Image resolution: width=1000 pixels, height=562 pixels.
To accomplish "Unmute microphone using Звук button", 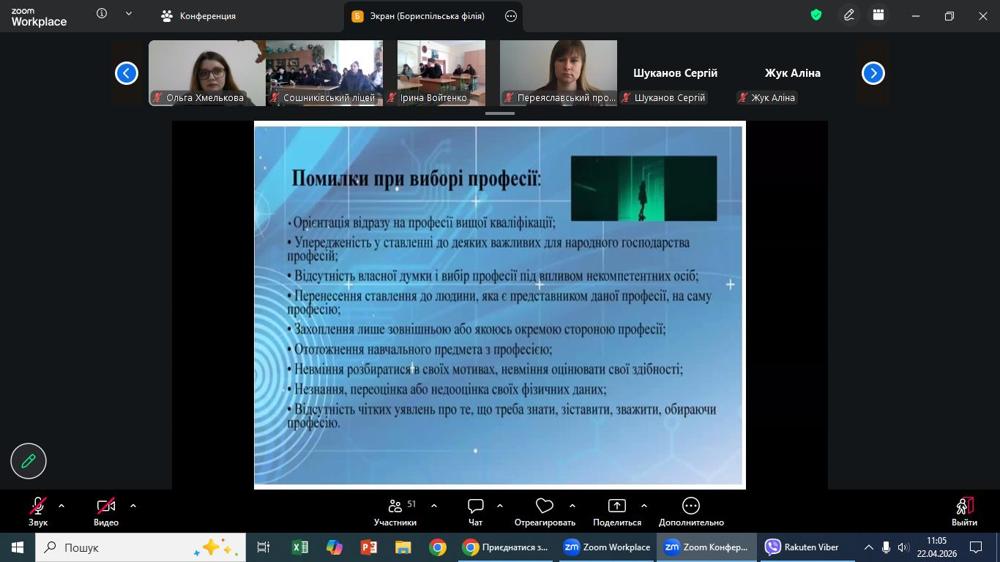I will click(x=38, y=511).
